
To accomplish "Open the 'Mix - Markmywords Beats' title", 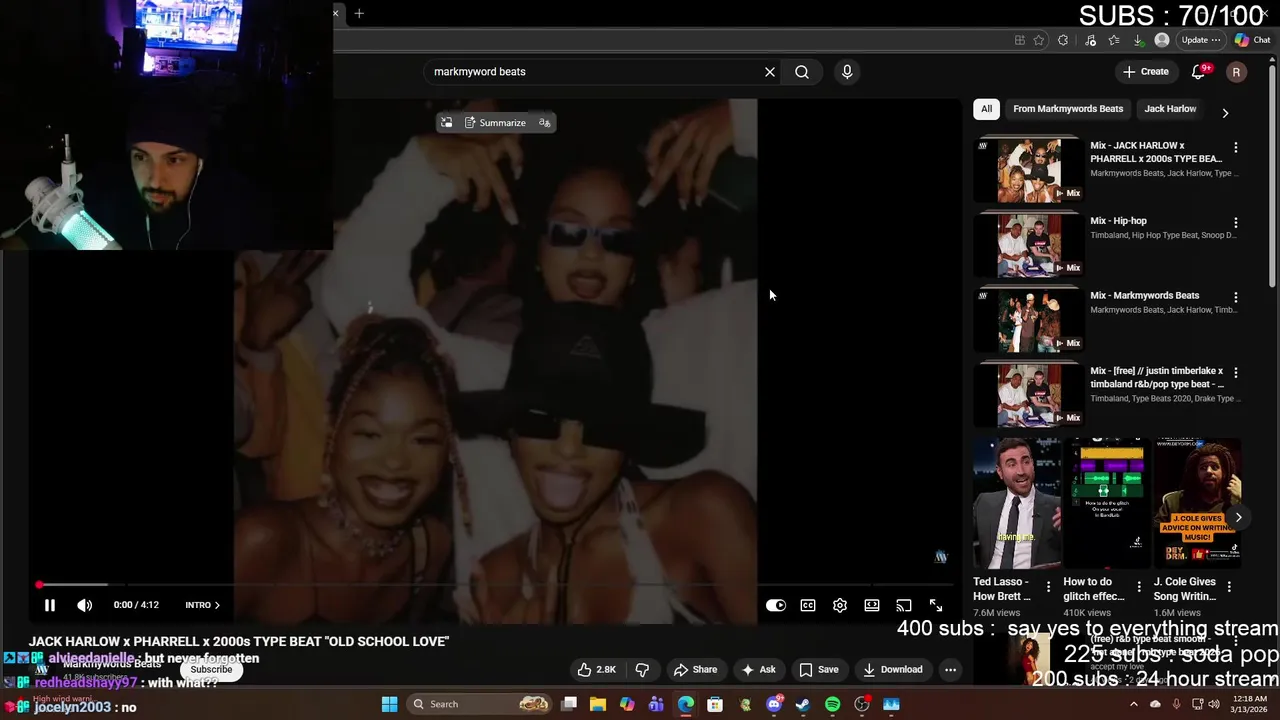I will point(1144,296).
